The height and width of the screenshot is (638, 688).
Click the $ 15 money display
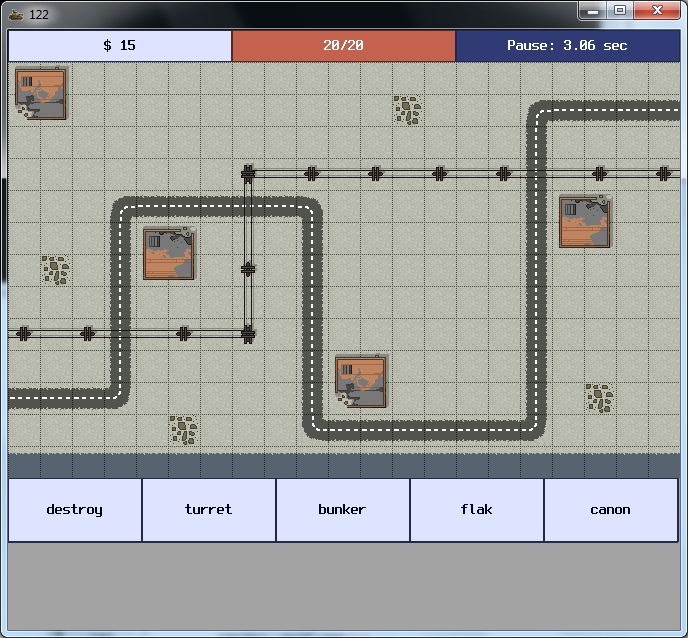click(120, 46)
